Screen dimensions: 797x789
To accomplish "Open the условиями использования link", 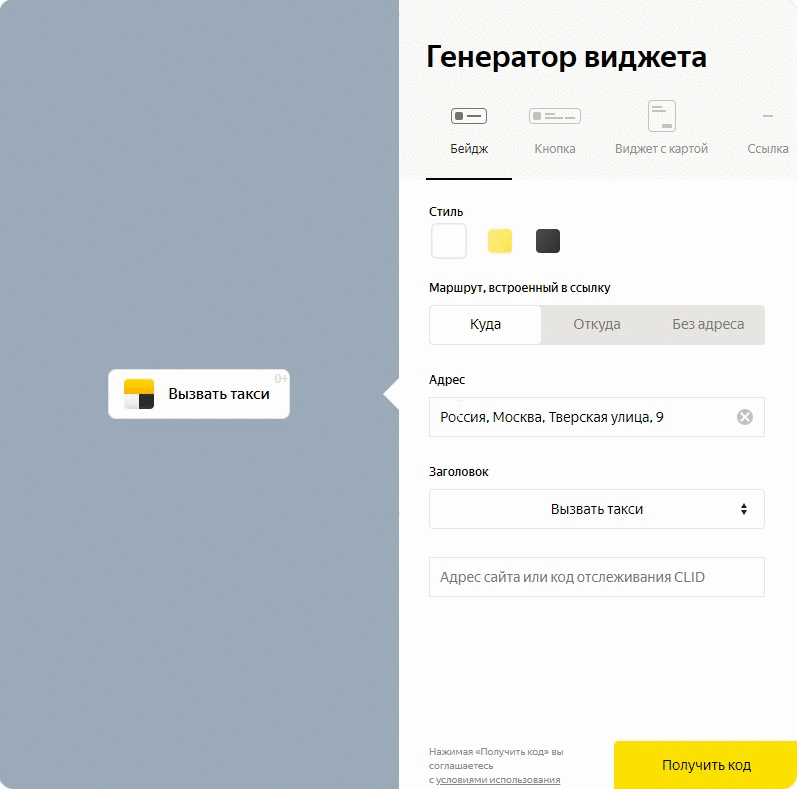I will pyautogui.click(x=498, y=780).
